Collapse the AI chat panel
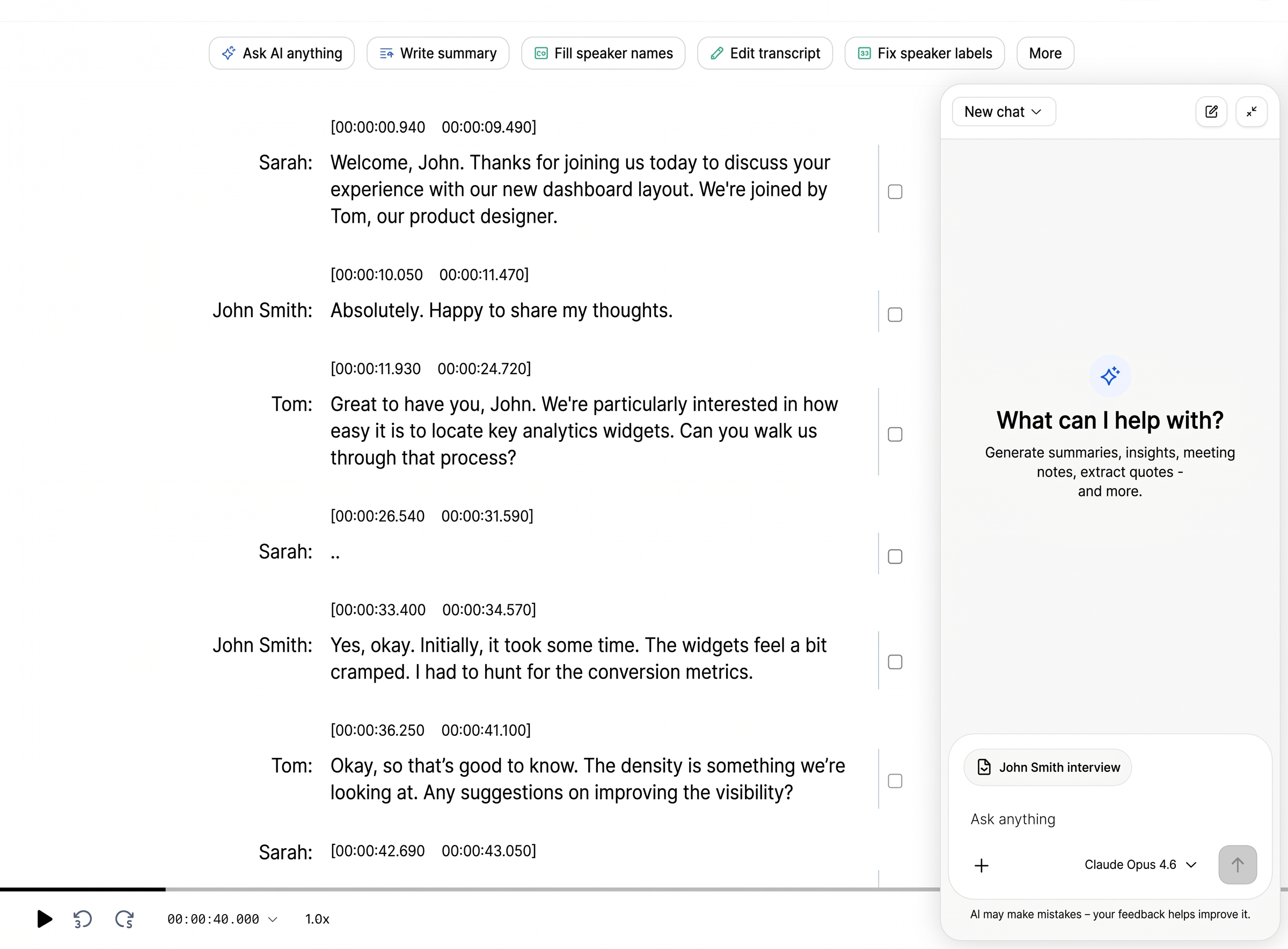Viewport: 1288px width, 949px height. [x=1252, y=112]
